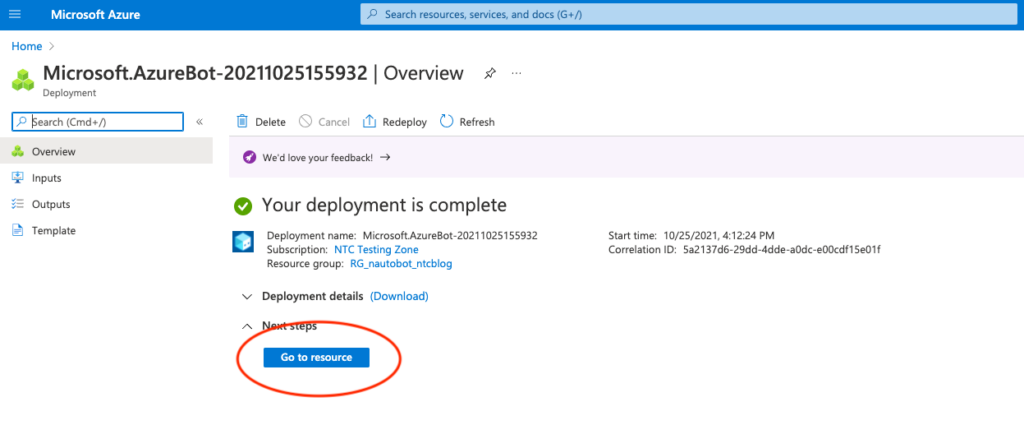1024x425 pixels.
Task: Click the Inputs monitor icon
Action: [18, 178]
